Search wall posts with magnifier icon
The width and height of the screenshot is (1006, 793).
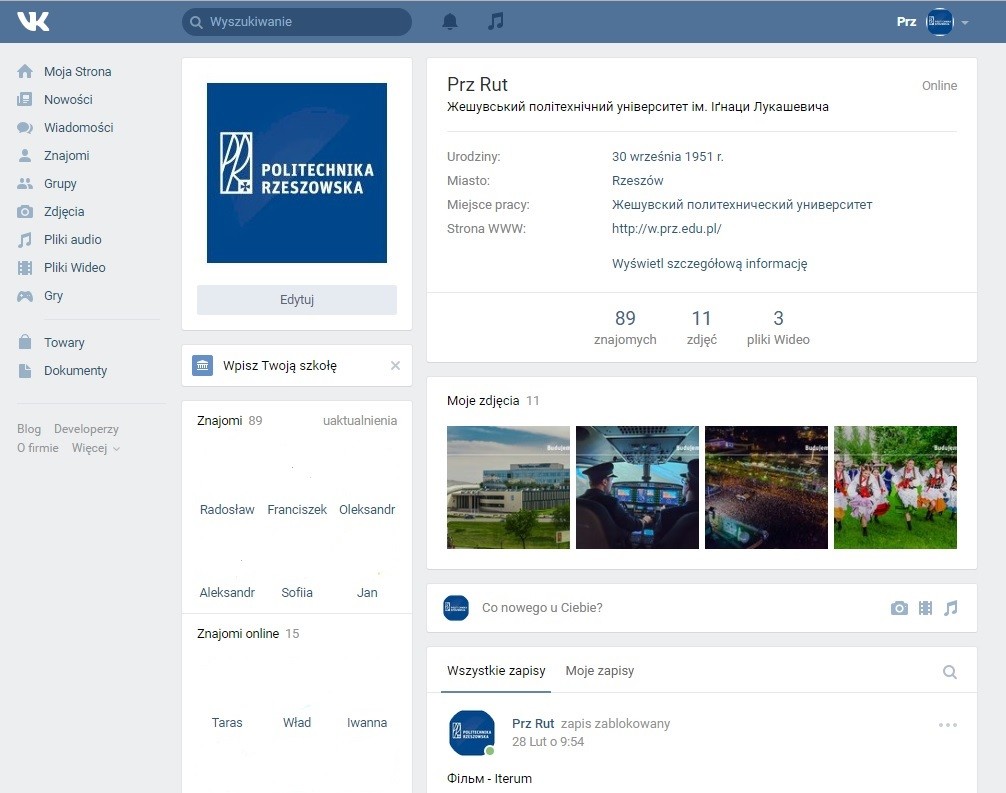tap(949, 672)
